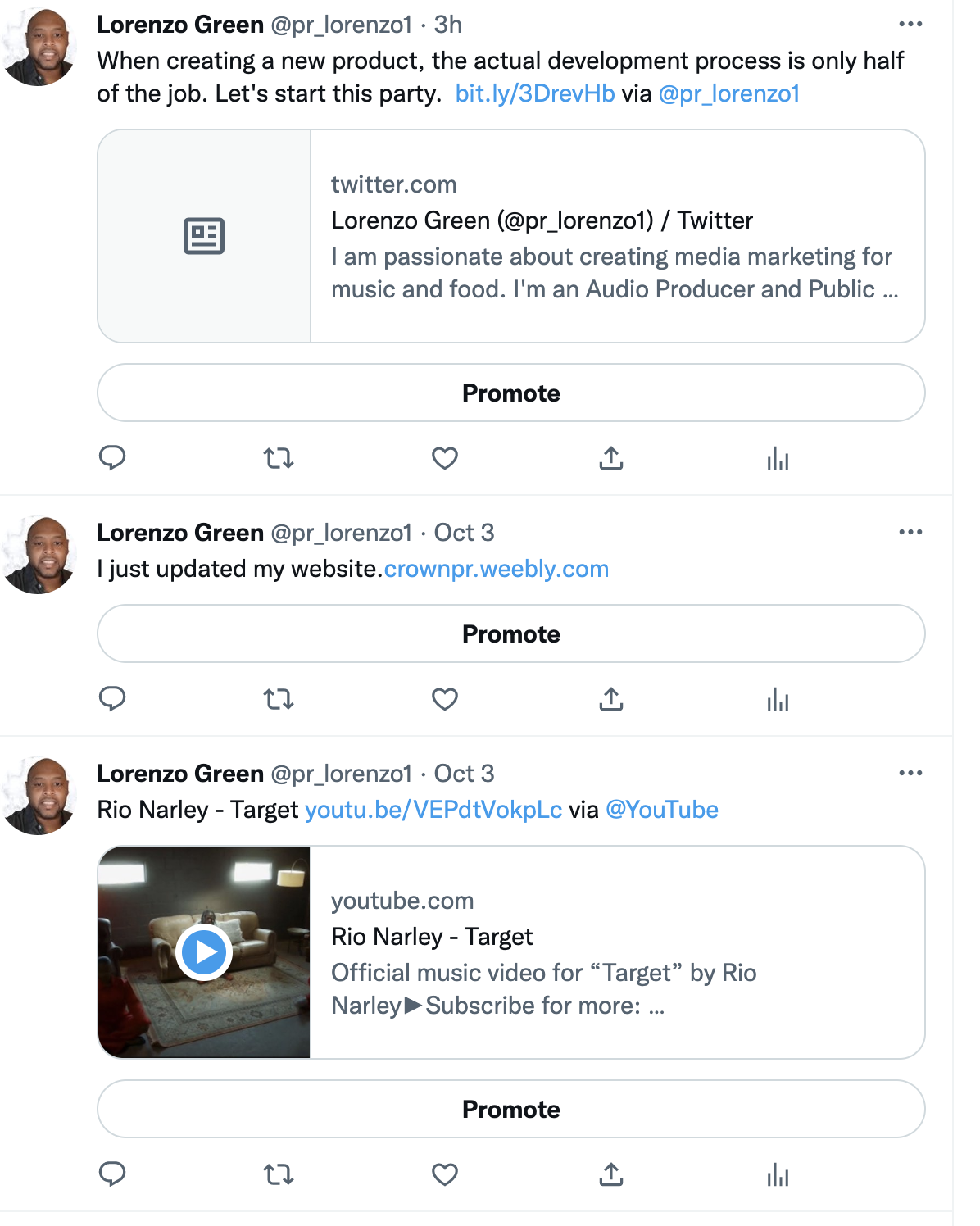Image resolution: width=980 pixels, height=1226 pixels.
Task: Share the new product development tweet
Action: (611, 458)
